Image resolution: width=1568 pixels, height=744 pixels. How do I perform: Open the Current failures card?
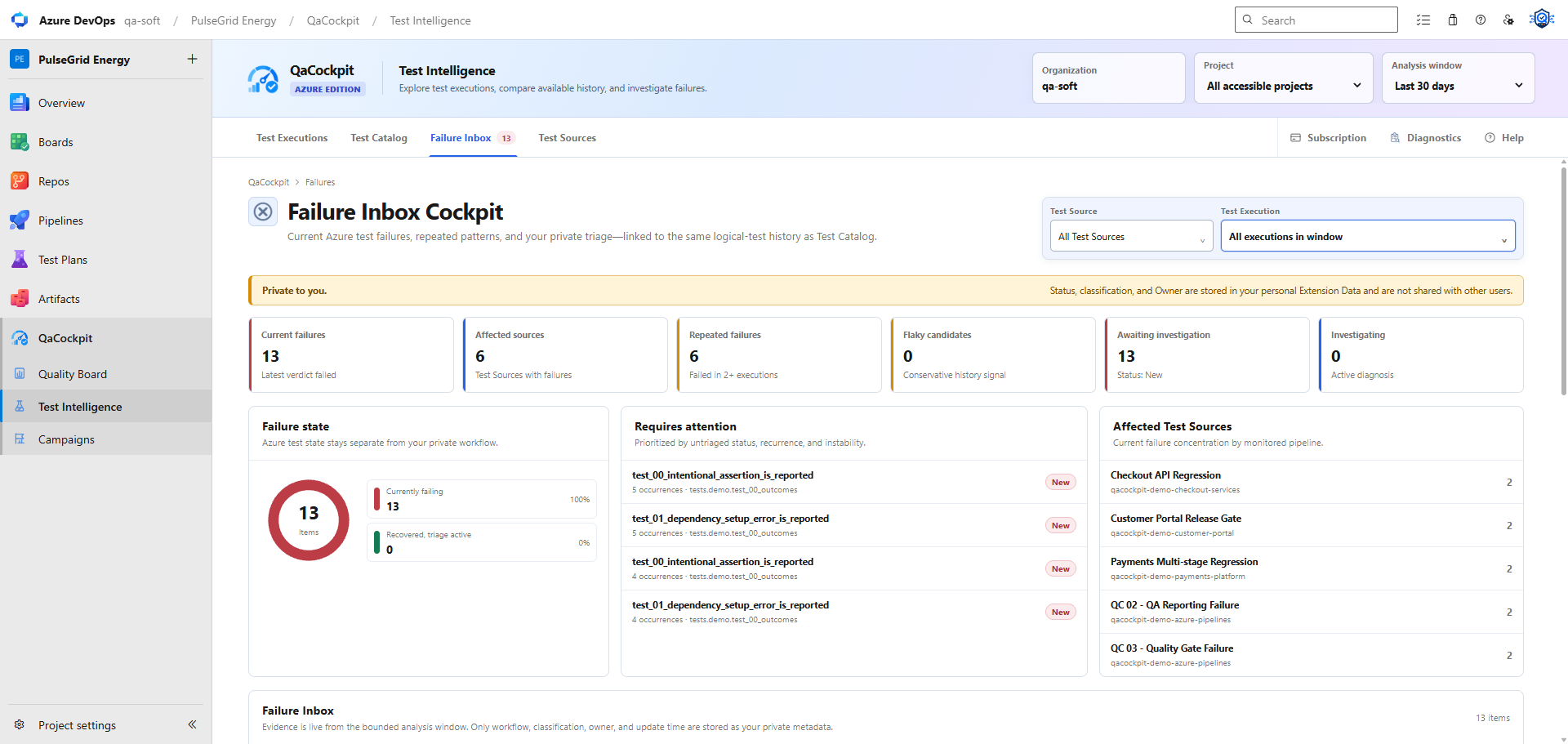[351, 354]
